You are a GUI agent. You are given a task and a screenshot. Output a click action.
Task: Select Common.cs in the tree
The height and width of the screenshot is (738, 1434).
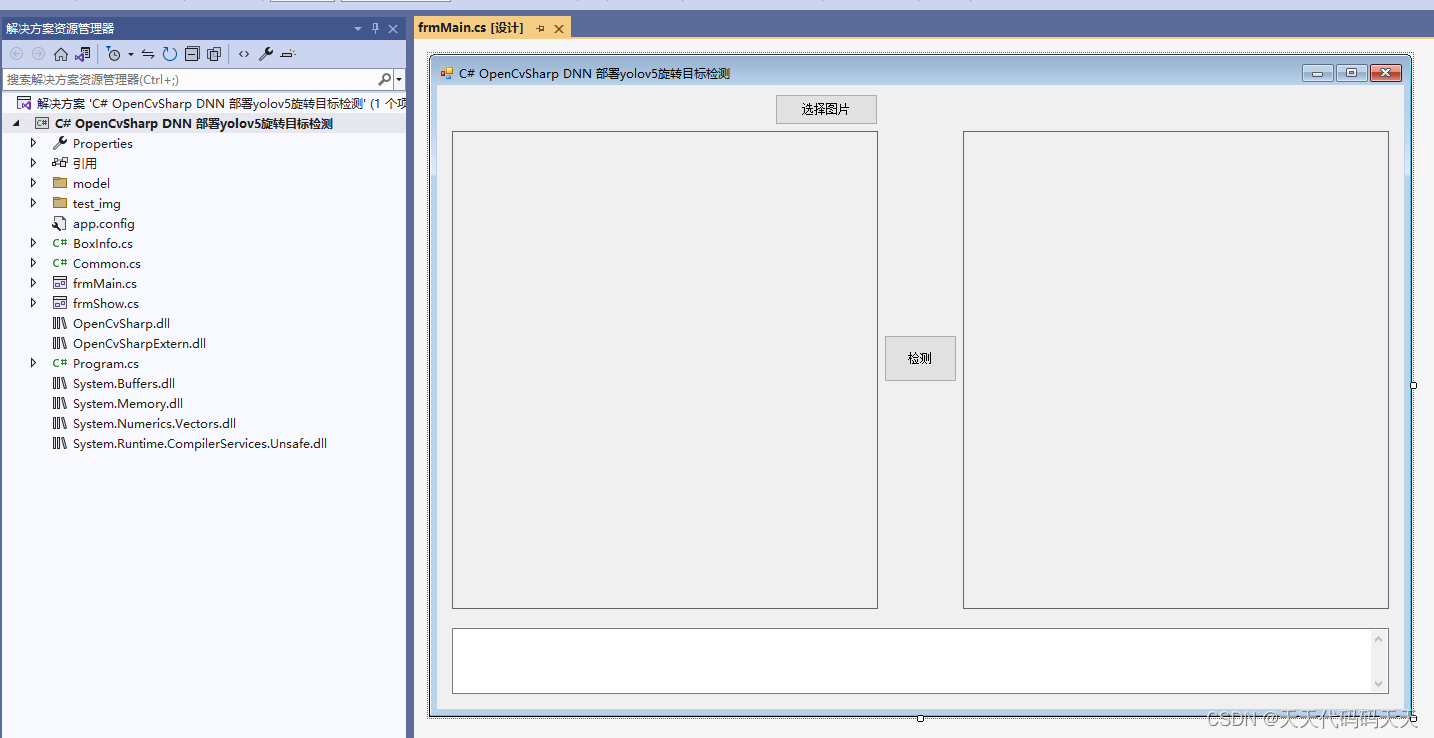coord(106,263)
